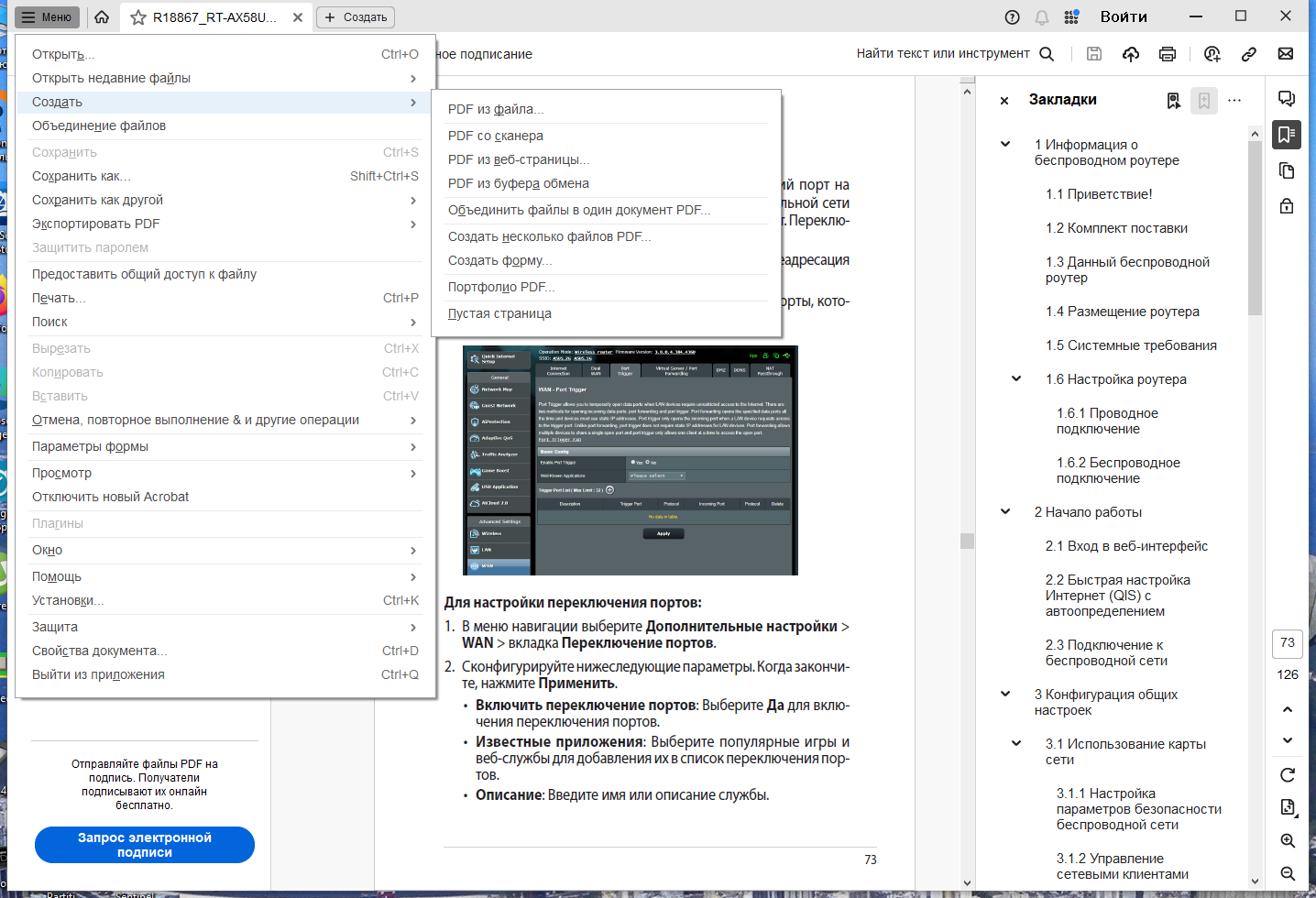
Task: Click the page number field showing 73
Action: tap(1287, 643)
